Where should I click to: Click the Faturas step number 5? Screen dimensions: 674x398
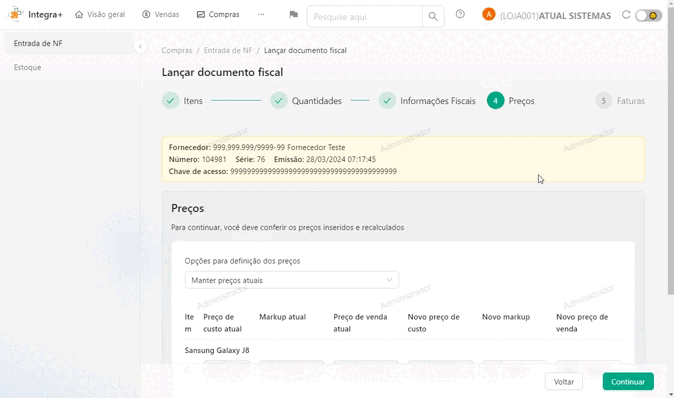tap(604, 101)
